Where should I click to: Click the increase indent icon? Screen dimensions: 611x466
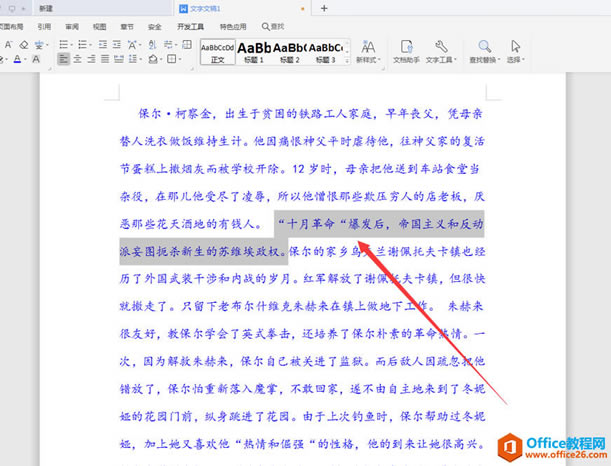pos(117,45)
